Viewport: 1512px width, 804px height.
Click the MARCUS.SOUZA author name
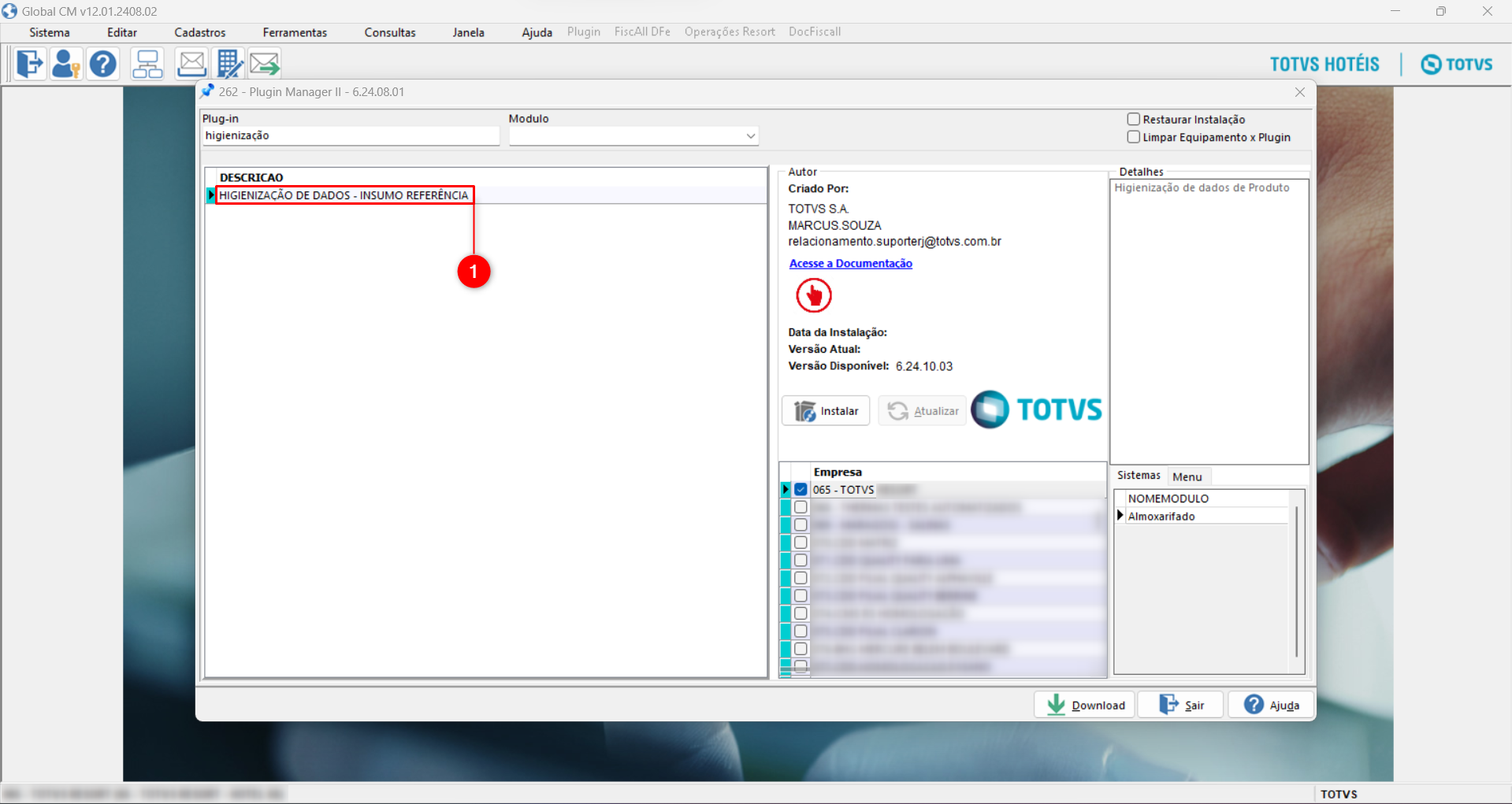tap(834, 225)
